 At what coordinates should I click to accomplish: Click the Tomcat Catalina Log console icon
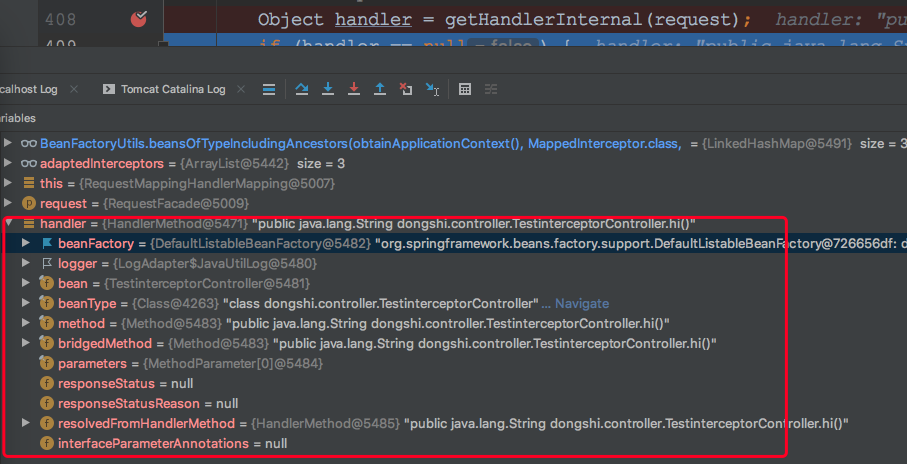click(x=108, y=89)
